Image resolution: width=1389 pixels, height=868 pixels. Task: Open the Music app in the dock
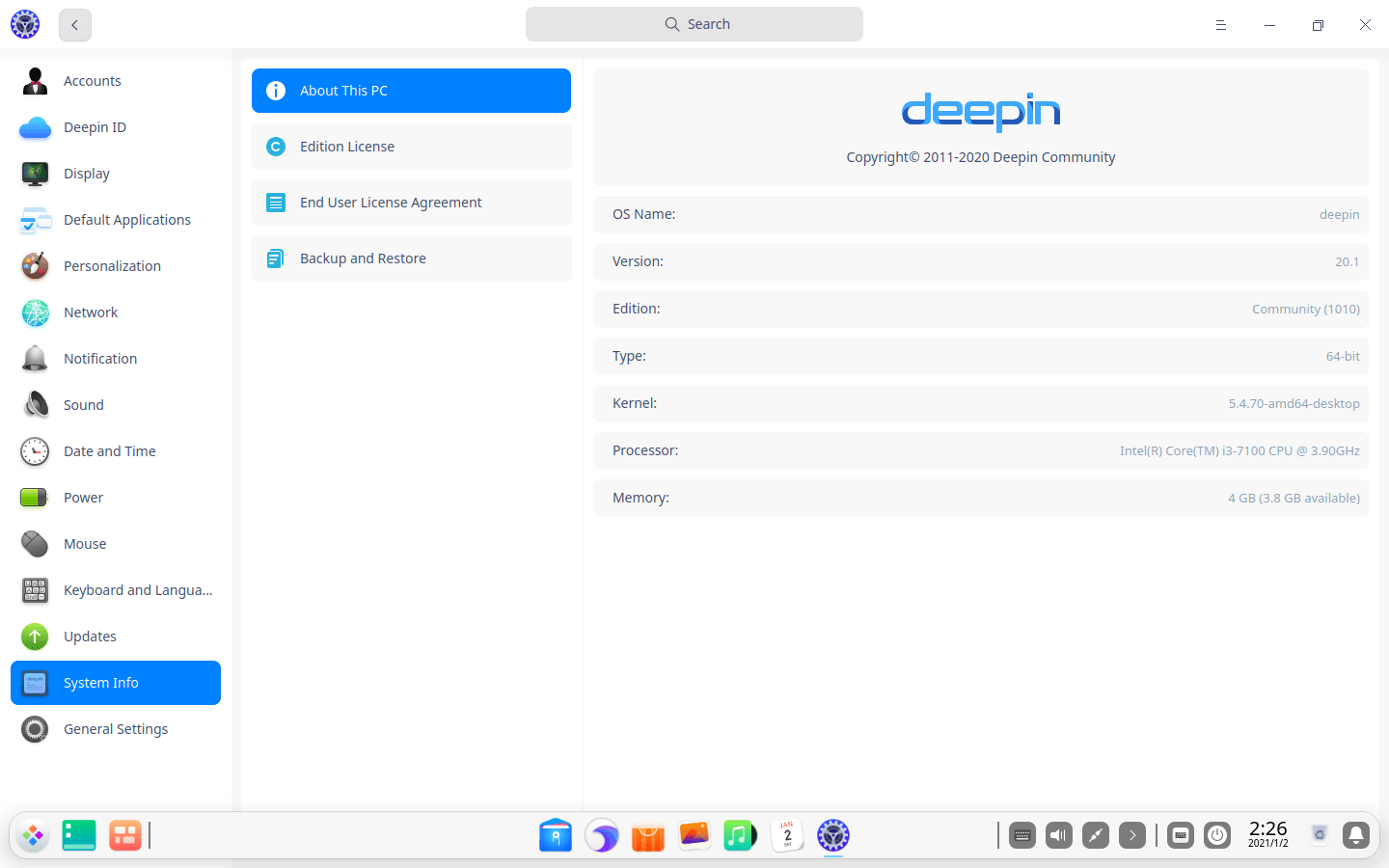pyautogui.click(x=739, y=835)
